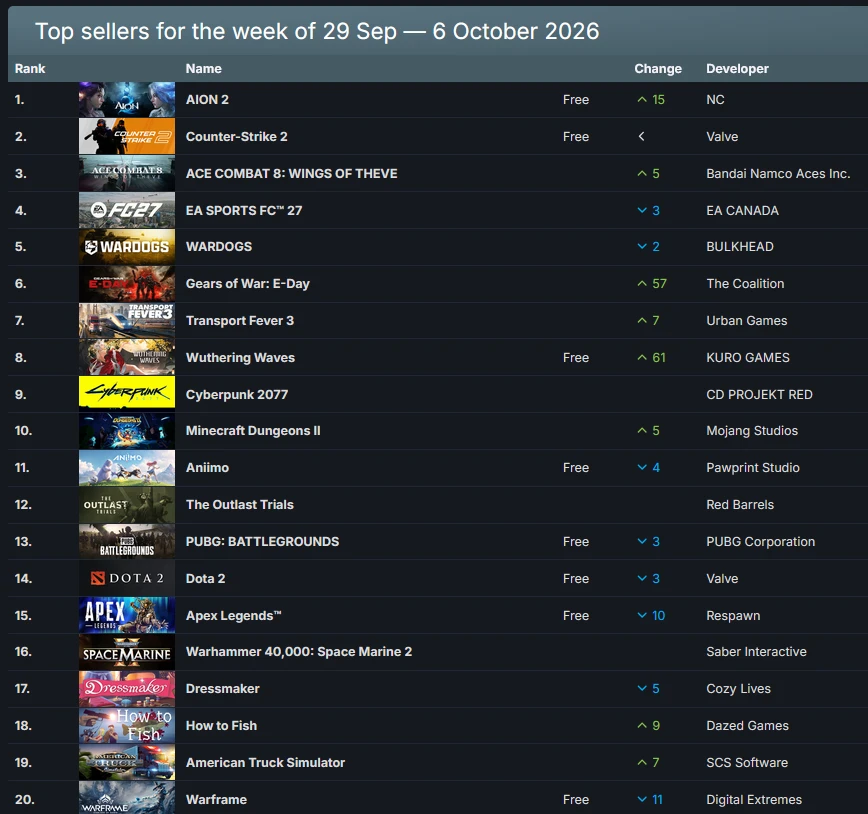868x814 pixels.
Task: Click the DOTA 2 logo thumbnail
Action: 127,578
